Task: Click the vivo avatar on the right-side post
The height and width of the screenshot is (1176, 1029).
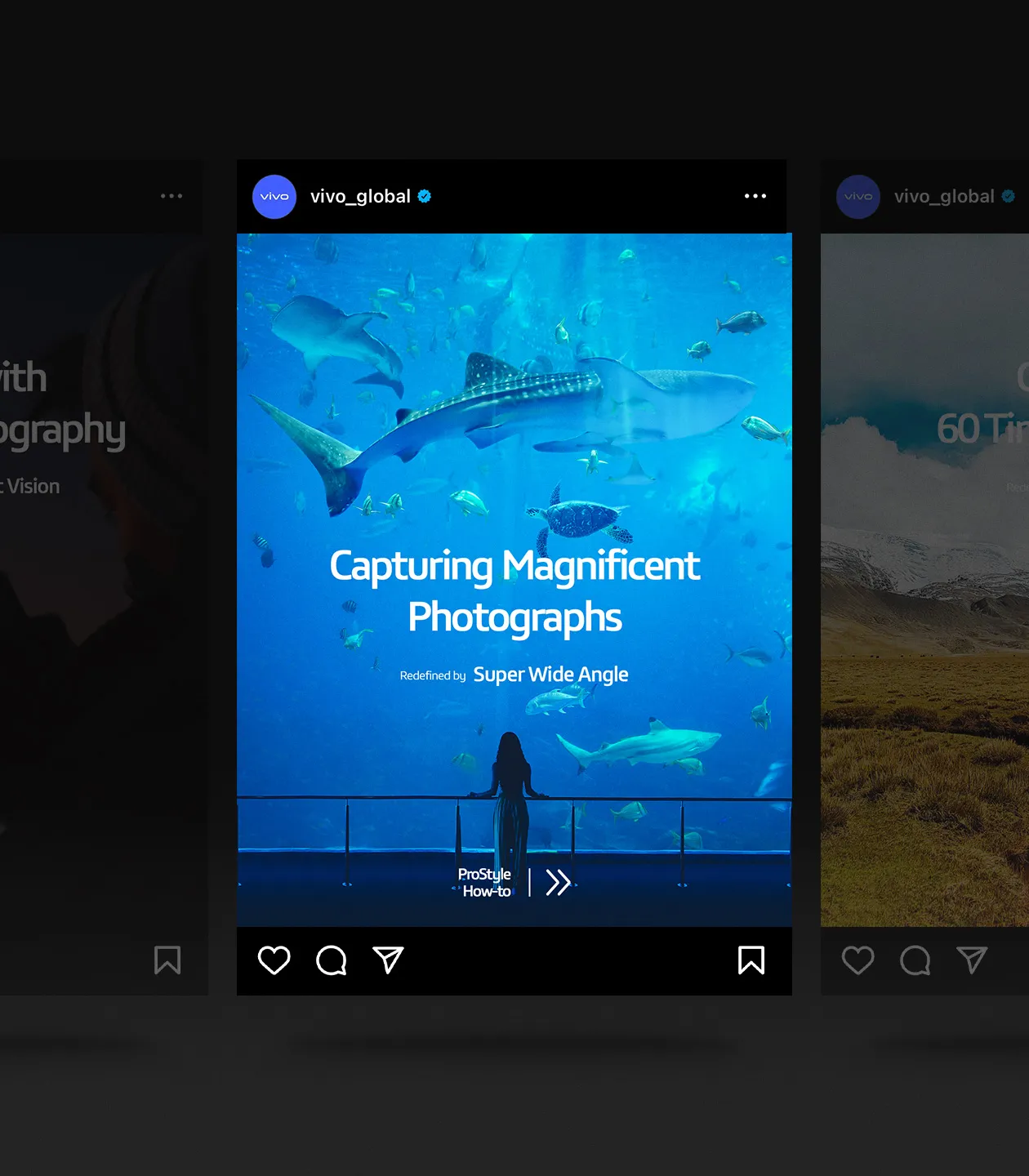Action: [857, 196]
